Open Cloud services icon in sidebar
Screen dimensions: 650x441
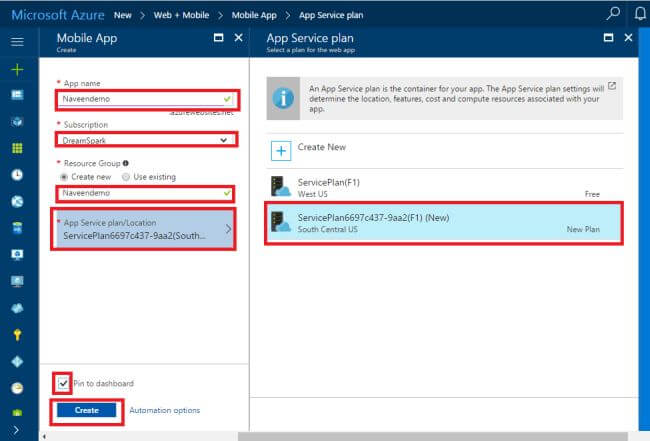(x=17, y=308)
